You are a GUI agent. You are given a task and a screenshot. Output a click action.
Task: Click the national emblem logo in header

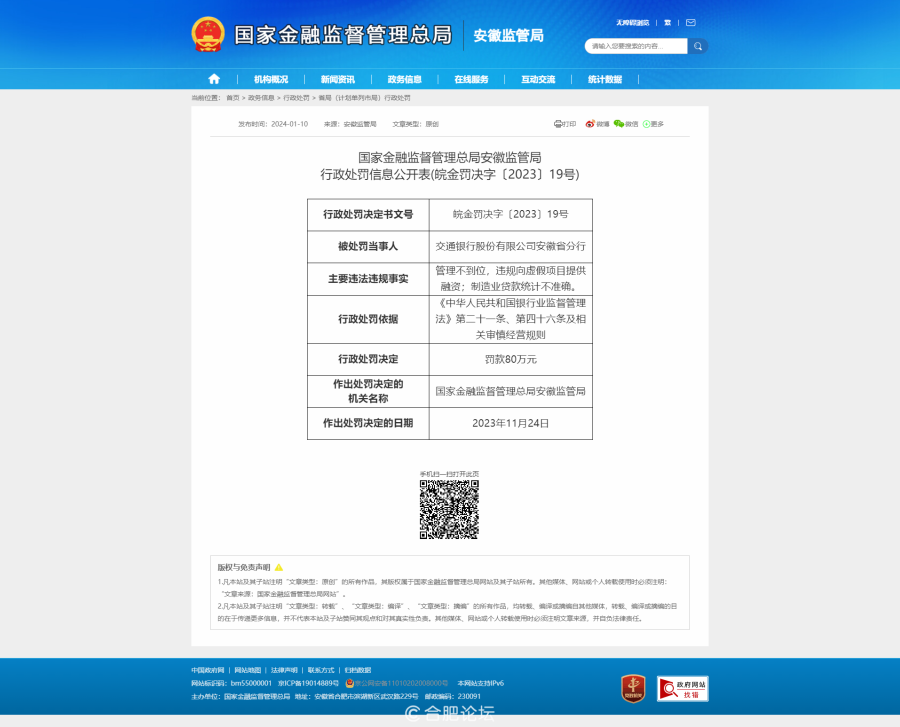click(x=208, y=35)
